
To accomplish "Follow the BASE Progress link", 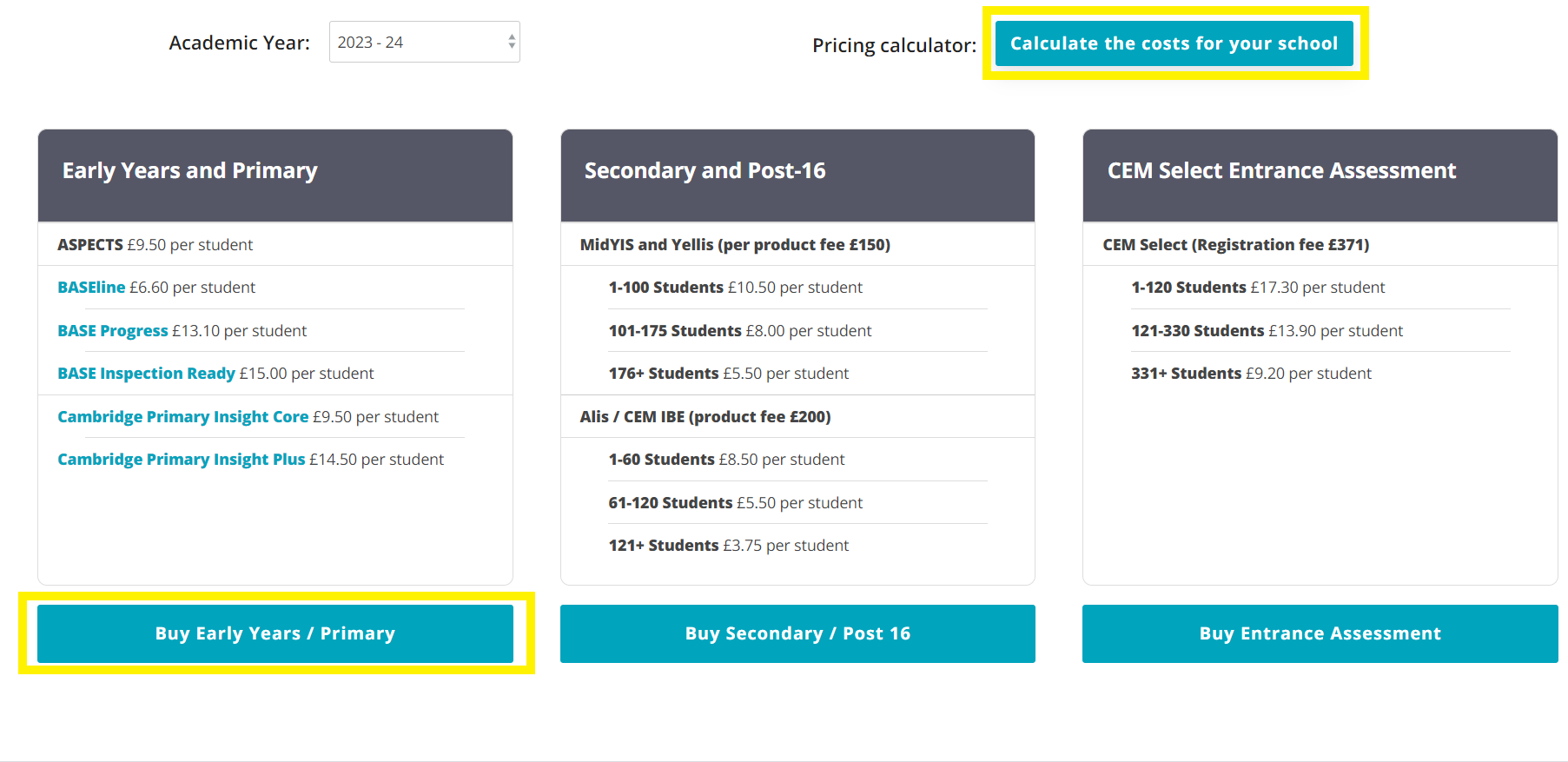I will pos(113,331).
